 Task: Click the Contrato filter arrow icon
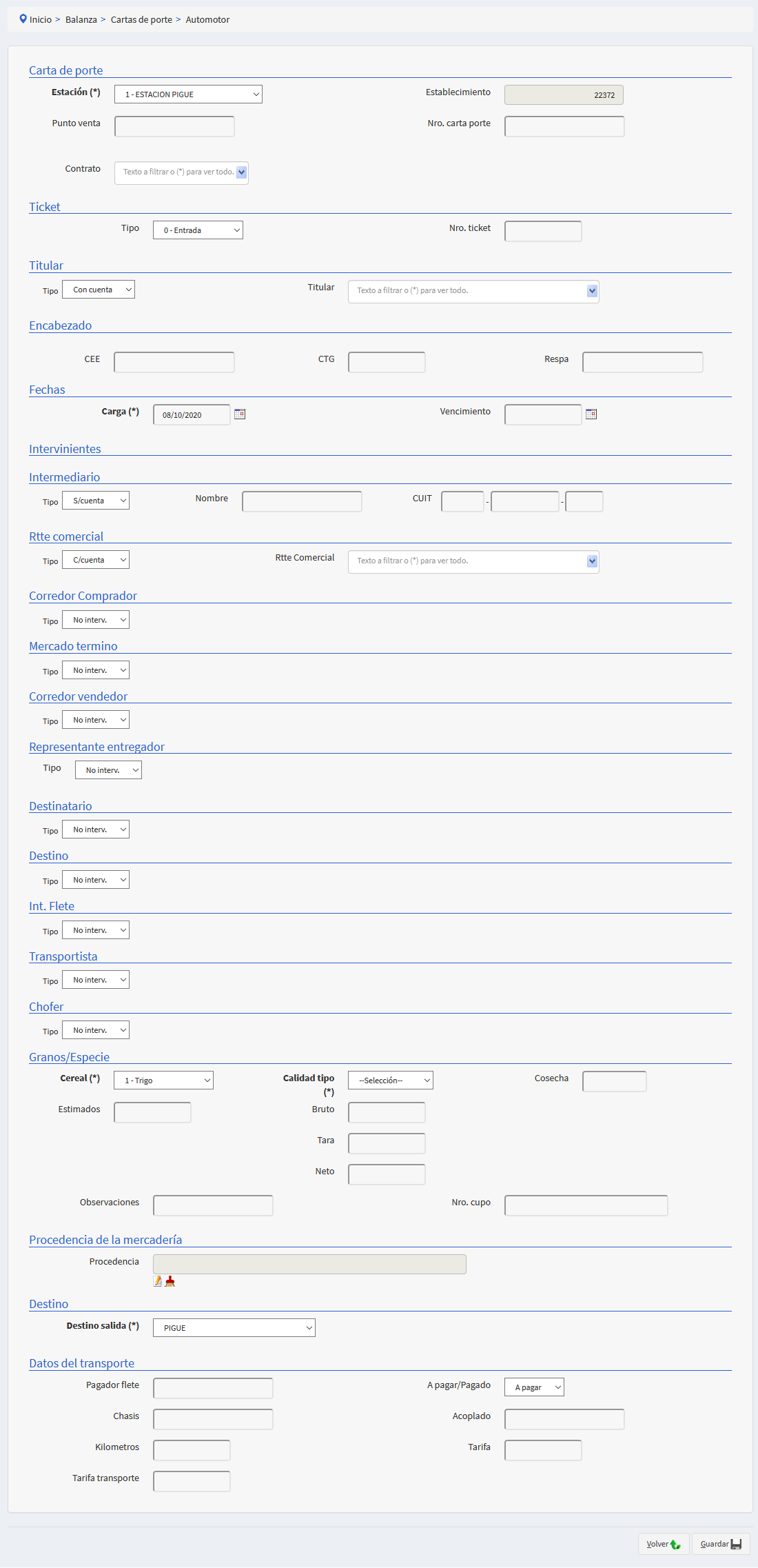pyautogui.click(x=241, y=172)
